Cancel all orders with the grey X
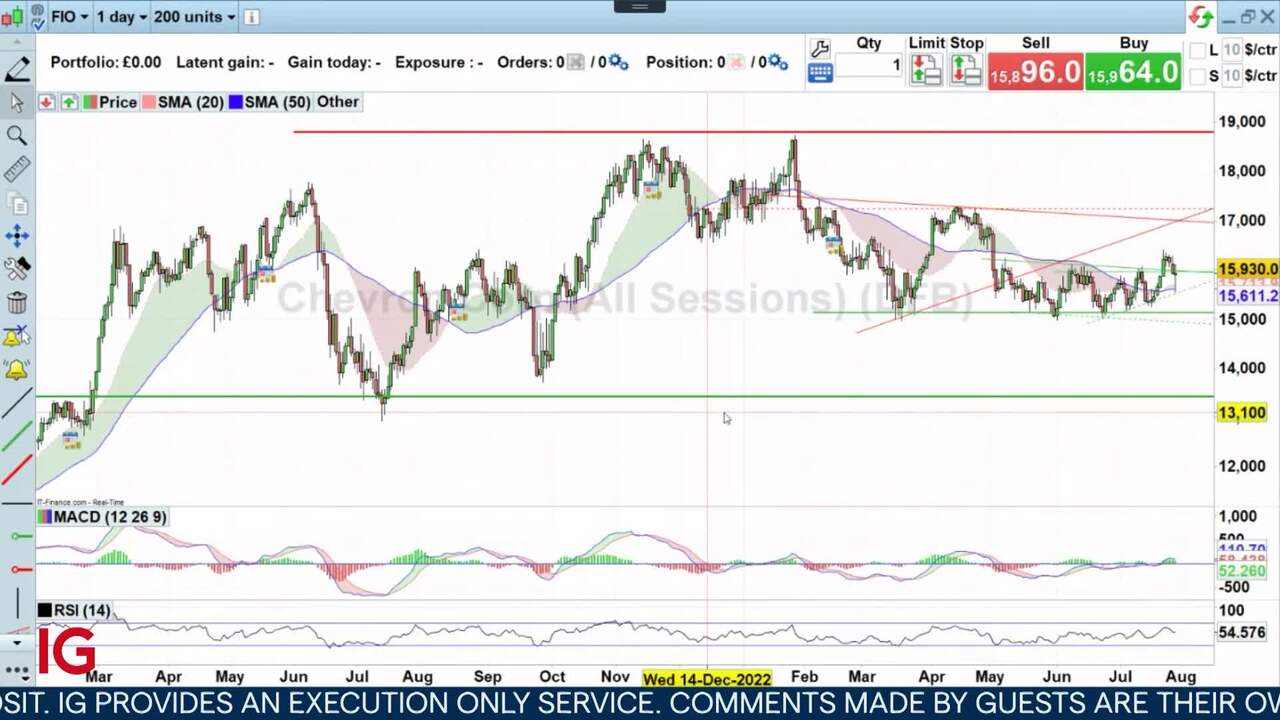Viewport: 1280px width, 720px height. [x=576, y=62]
